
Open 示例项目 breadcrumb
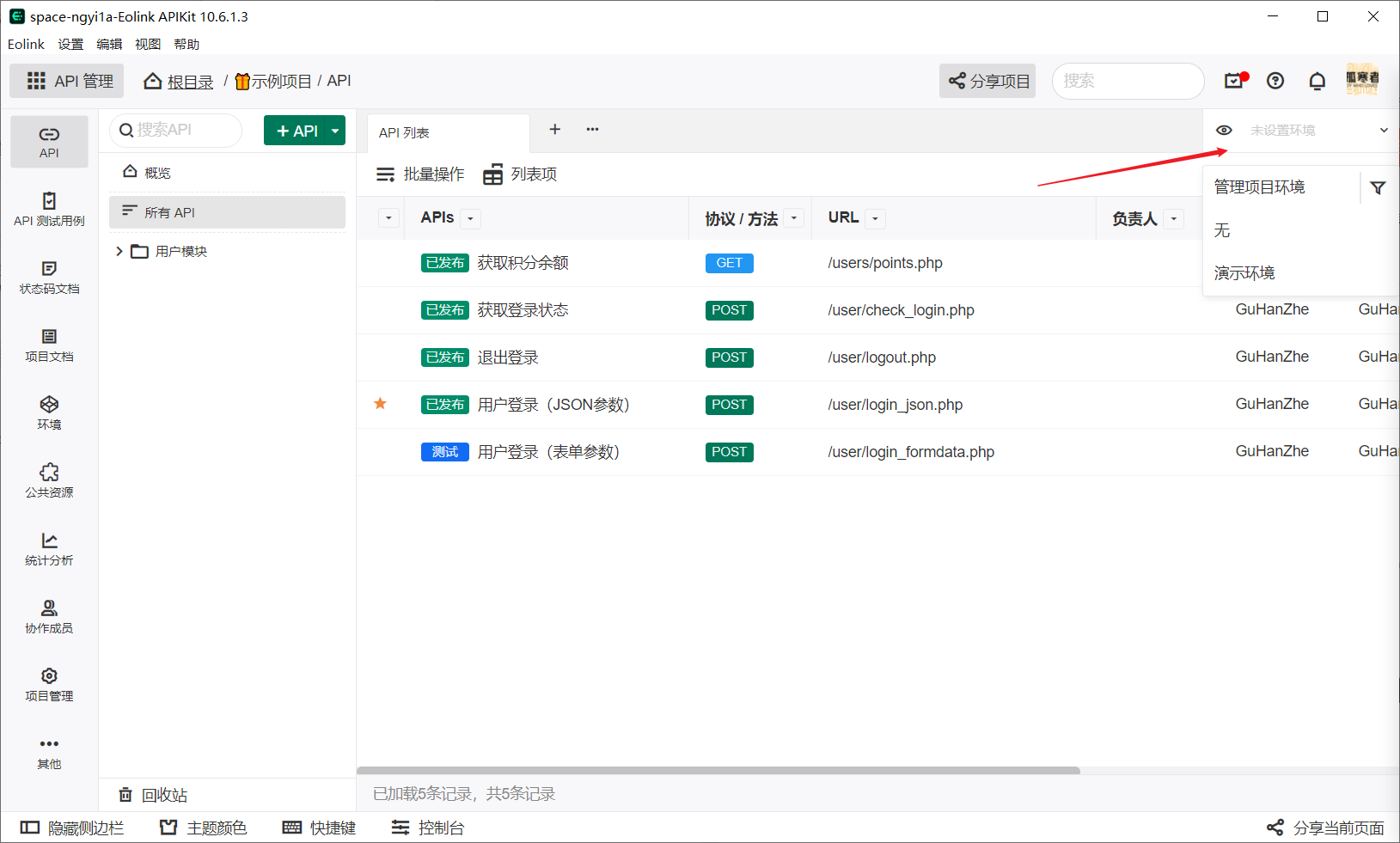click(272, 82)
